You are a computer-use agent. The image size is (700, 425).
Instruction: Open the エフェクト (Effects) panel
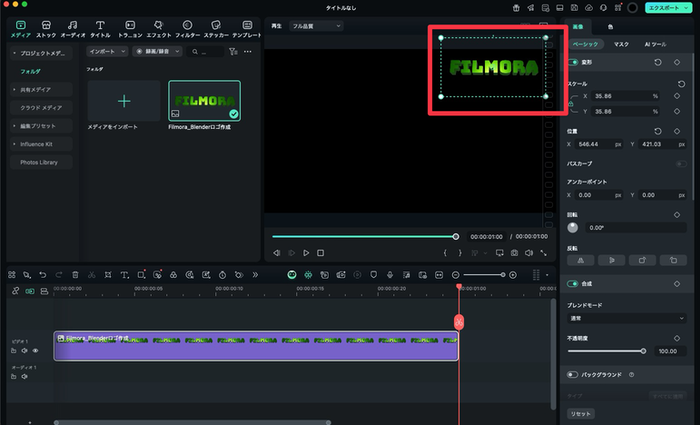[159, 28]
